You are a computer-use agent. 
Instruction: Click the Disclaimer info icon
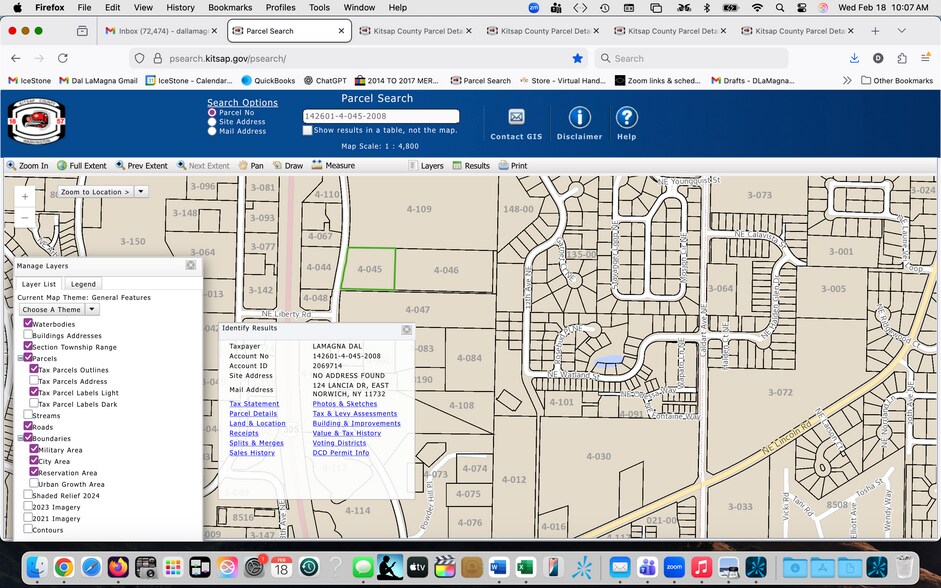point(579,118)
